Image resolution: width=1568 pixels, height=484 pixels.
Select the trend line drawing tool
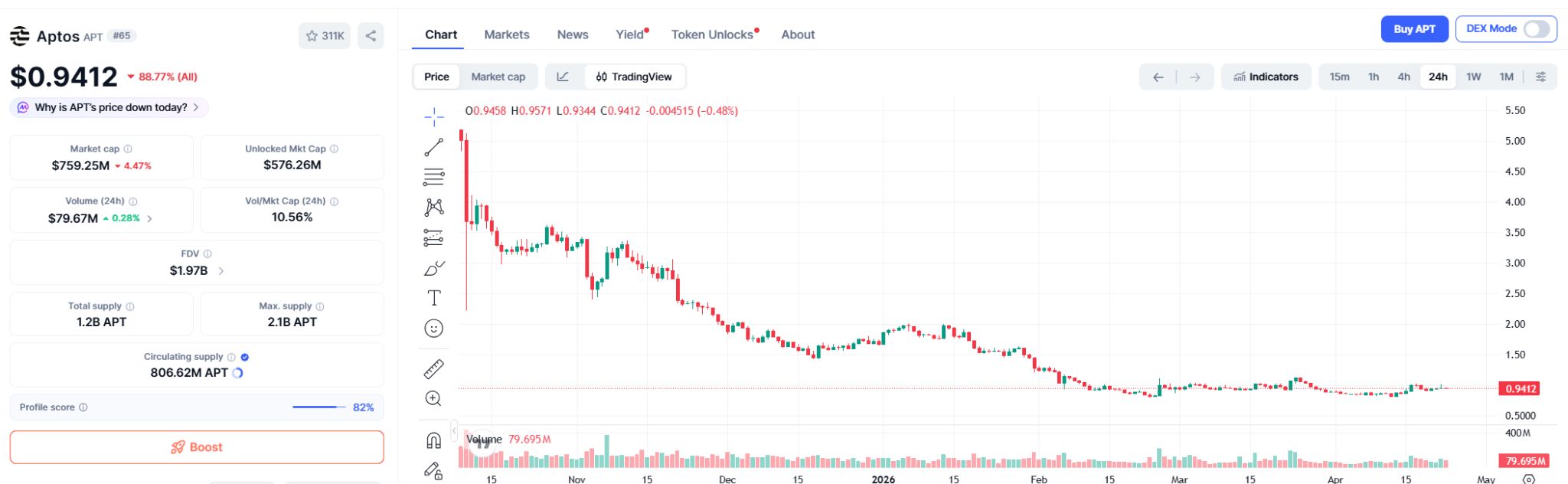coord(435,147)
